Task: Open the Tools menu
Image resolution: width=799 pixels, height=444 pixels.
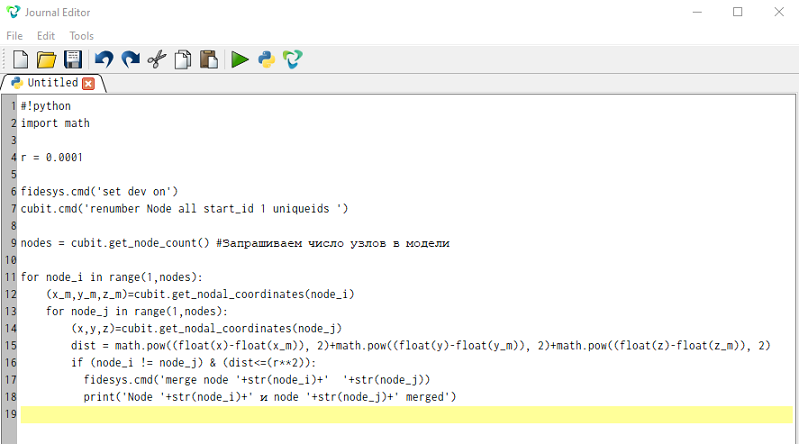Action: pyautogui.click(x=82, y=36)
